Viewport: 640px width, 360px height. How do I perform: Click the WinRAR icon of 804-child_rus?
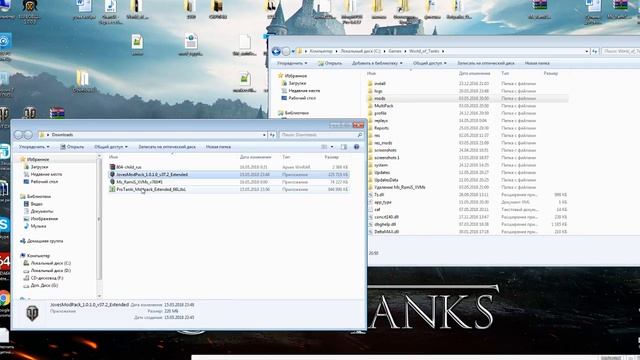pos(112,167)
